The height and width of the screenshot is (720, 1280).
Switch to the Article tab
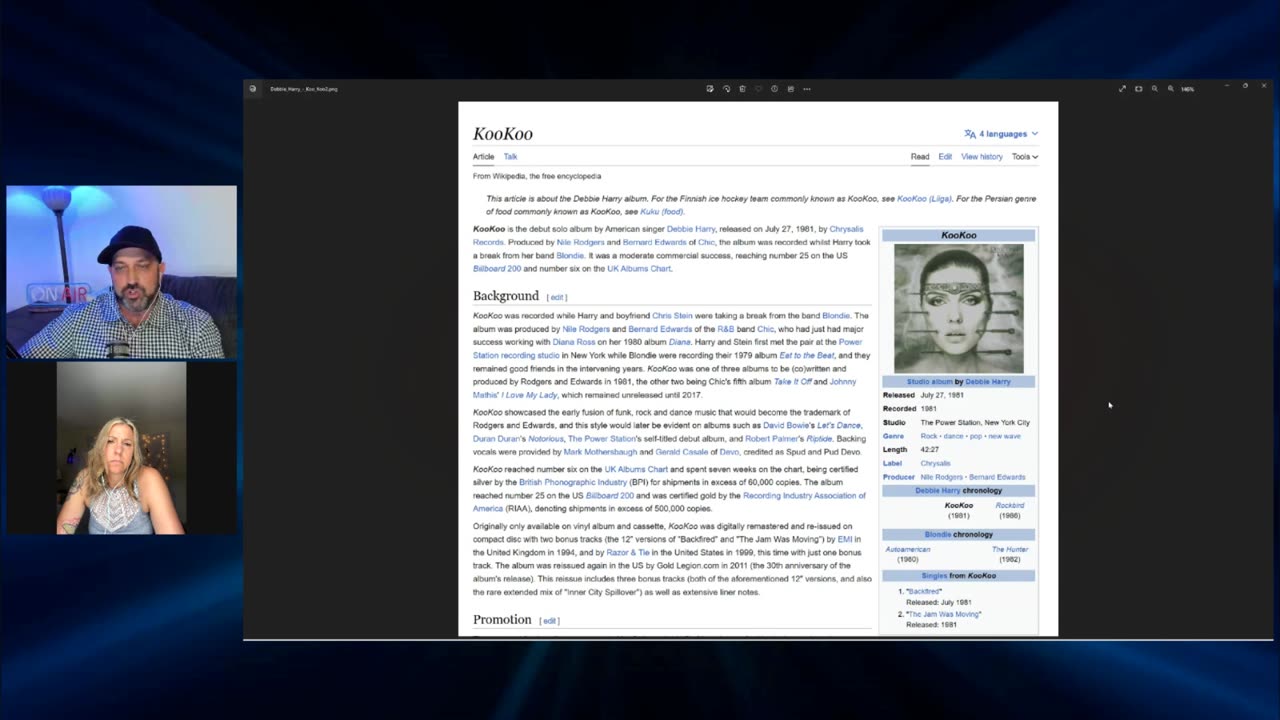pos(483,157)
